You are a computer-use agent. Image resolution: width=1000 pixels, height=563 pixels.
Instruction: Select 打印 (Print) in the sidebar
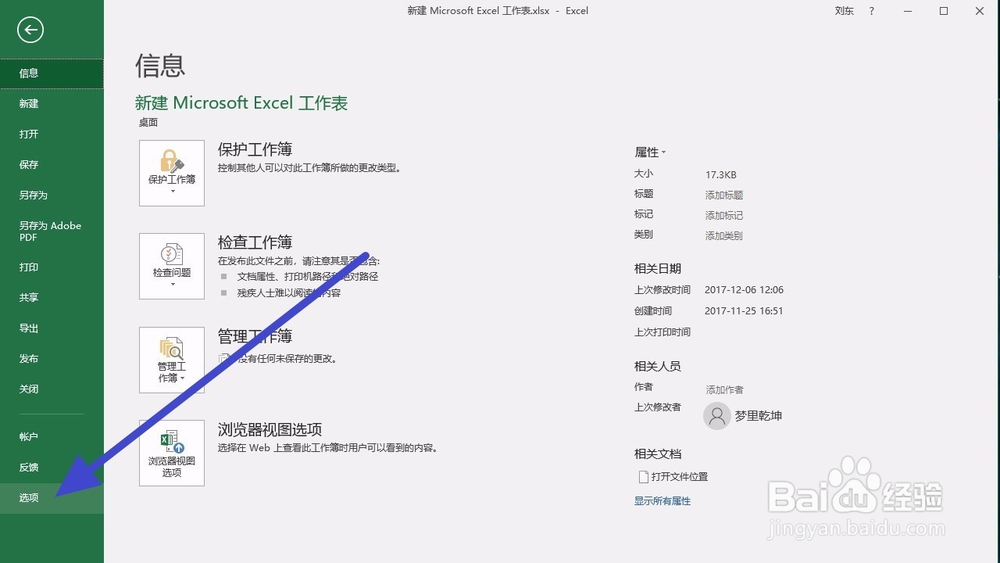coord(52,267)
